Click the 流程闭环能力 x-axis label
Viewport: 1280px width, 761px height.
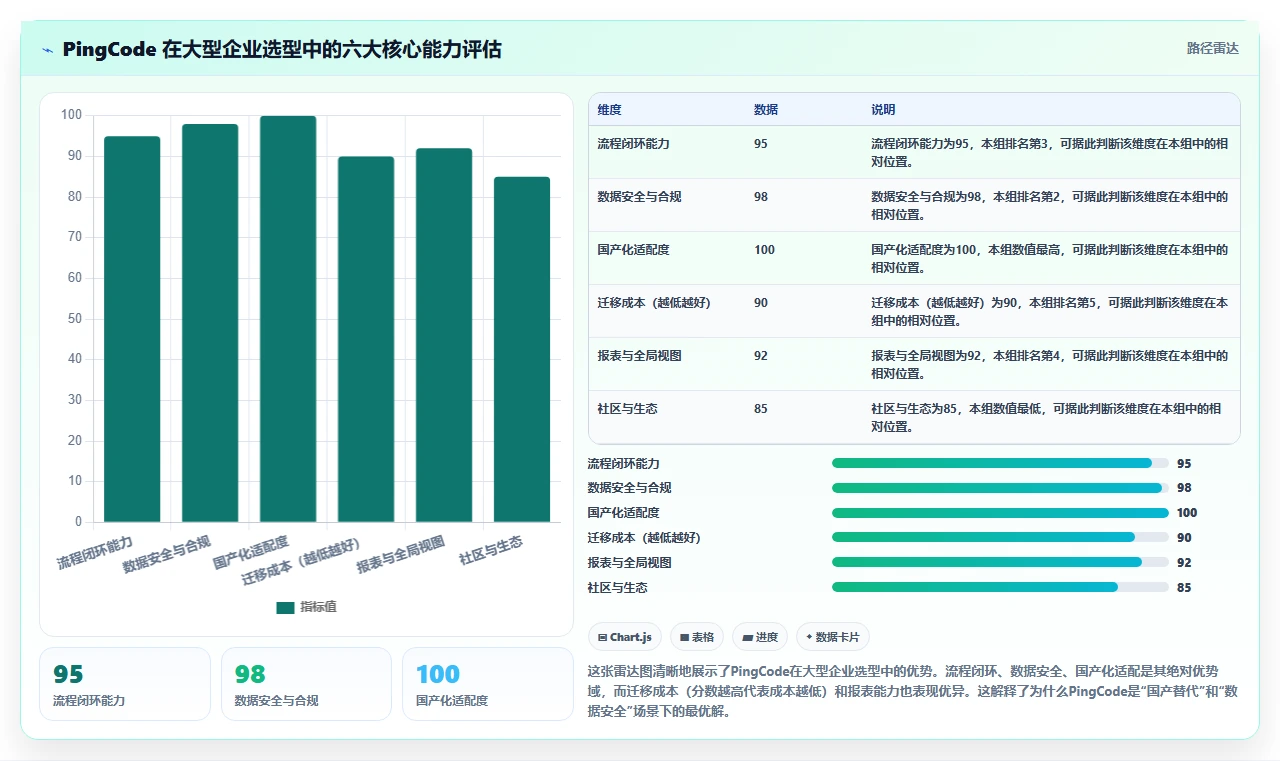pos(95,552)
